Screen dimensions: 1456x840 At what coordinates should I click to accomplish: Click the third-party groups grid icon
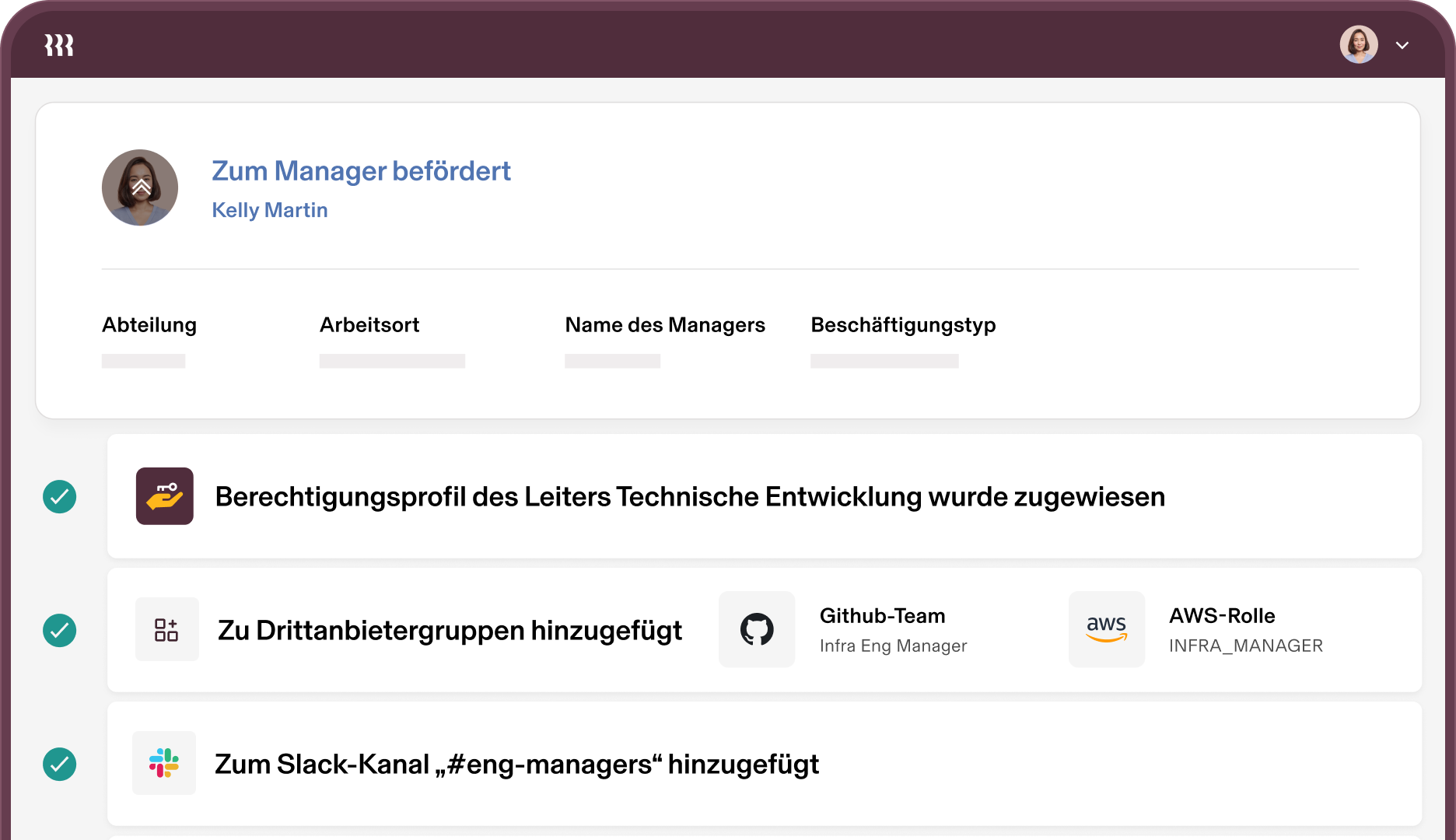pos(166,629)
